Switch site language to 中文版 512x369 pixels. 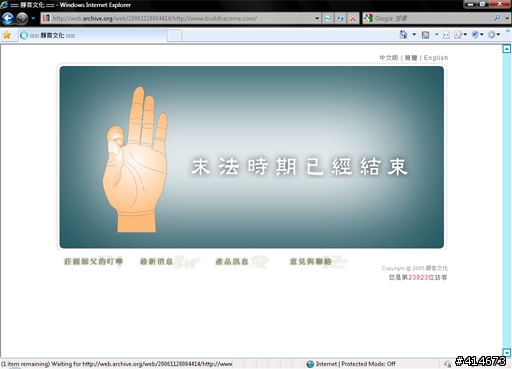tap(389, 58)
